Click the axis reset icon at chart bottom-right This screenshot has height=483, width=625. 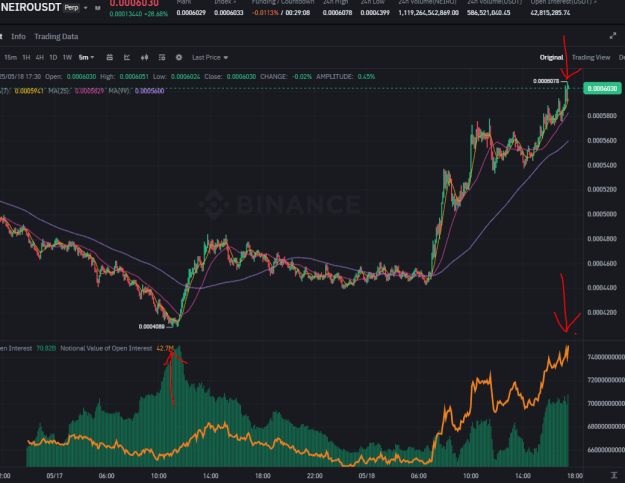pyautogui.click(x=614, y=475)
